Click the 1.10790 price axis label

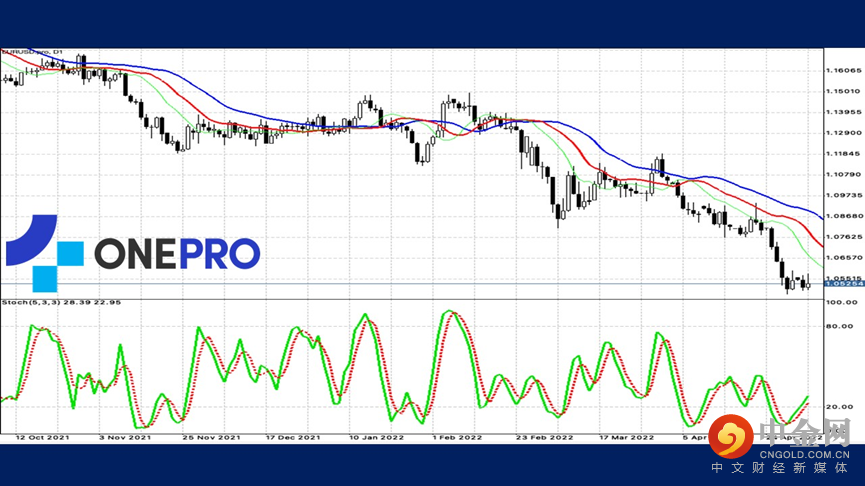[843, 174]
